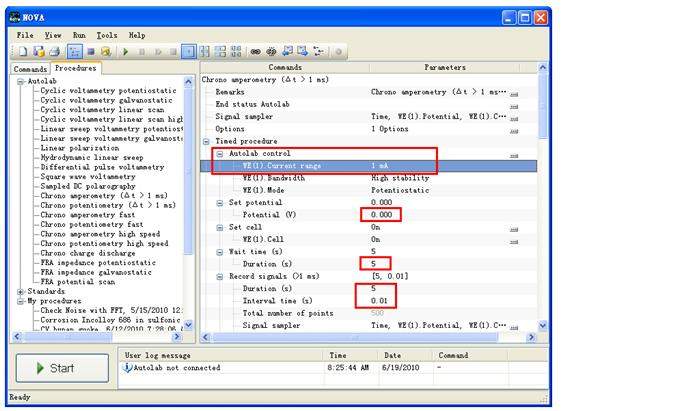Collapse the Timed procedure group
The height and width of the screenshot is (411, 683).
tap(206, 141)
